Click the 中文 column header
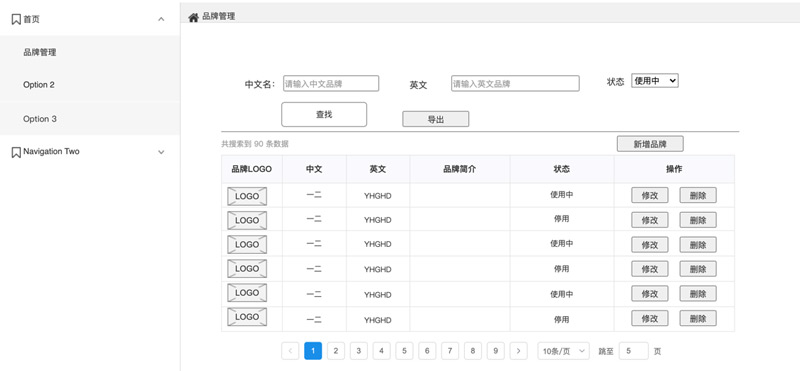This screenshot has height=371, width=800. pos(314,169)
